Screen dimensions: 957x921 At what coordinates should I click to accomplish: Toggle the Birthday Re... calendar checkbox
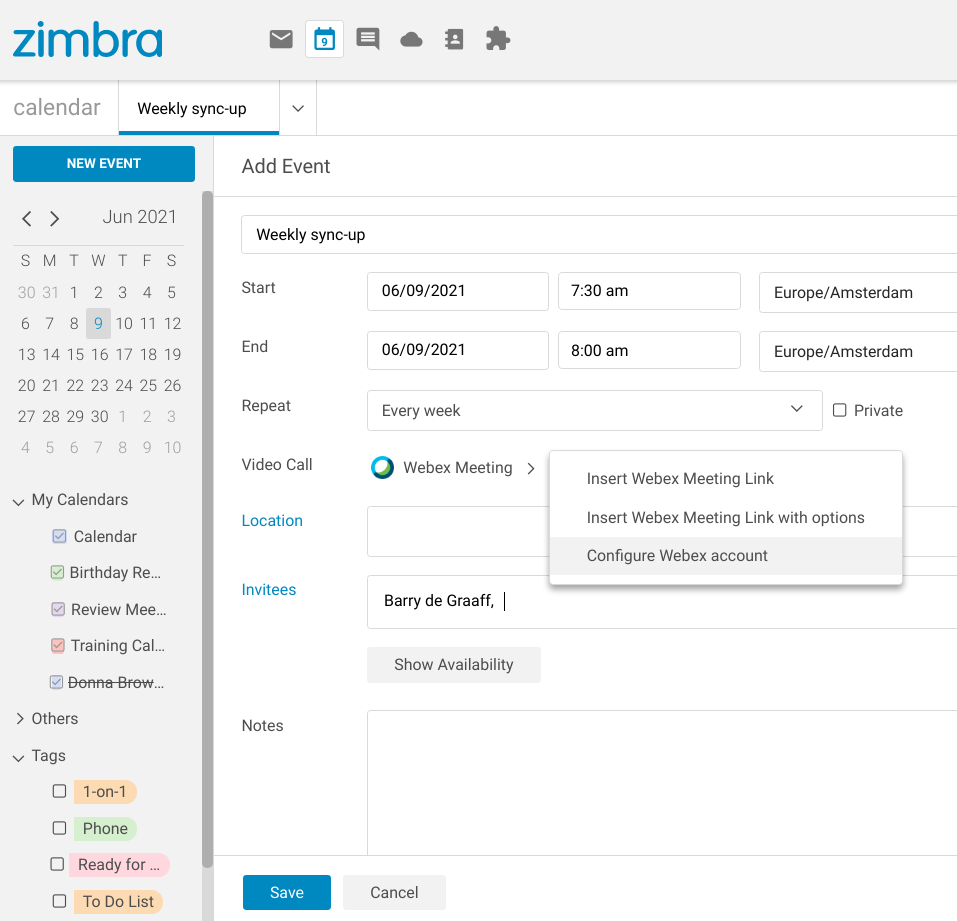pyautogui.click(x=57, y=572)
